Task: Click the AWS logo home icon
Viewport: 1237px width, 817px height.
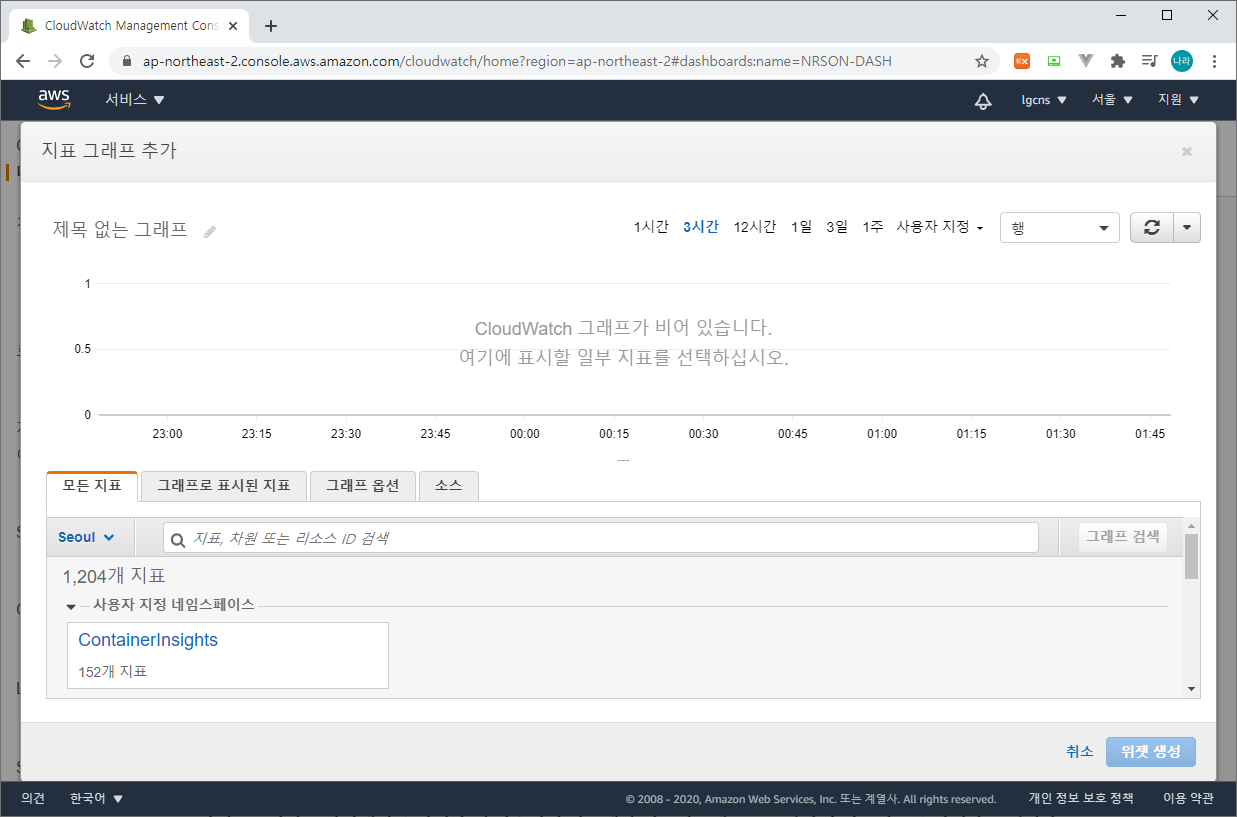Action: (54, 99)
